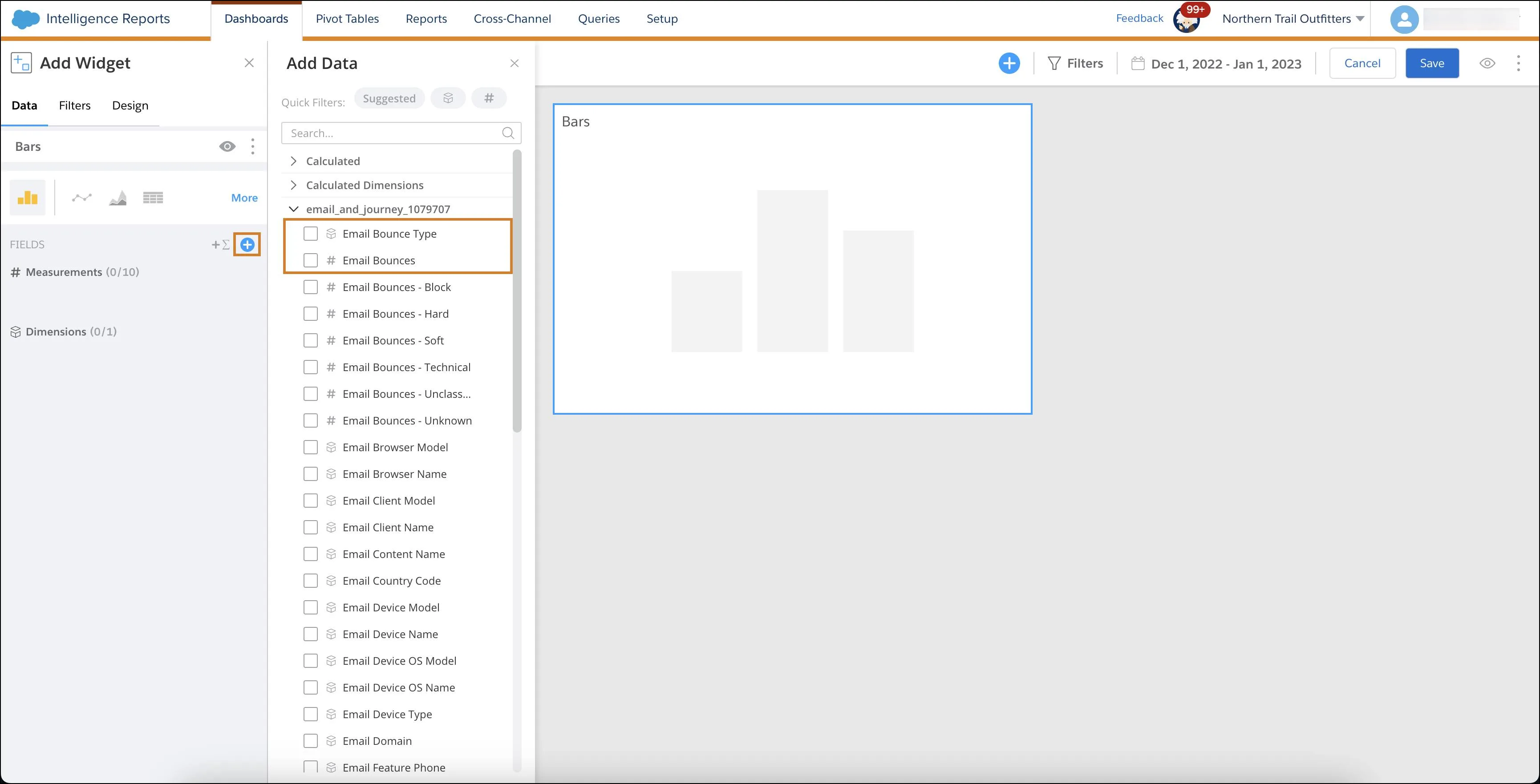Click Cancel button to discard changes
Screen dimensions: 1540x784
coord(1363,63)
